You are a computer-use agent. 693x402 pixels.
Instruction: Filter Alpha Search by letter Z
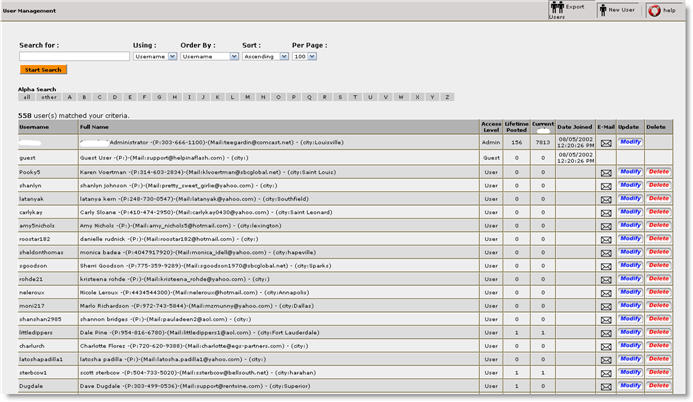[447, 97]
